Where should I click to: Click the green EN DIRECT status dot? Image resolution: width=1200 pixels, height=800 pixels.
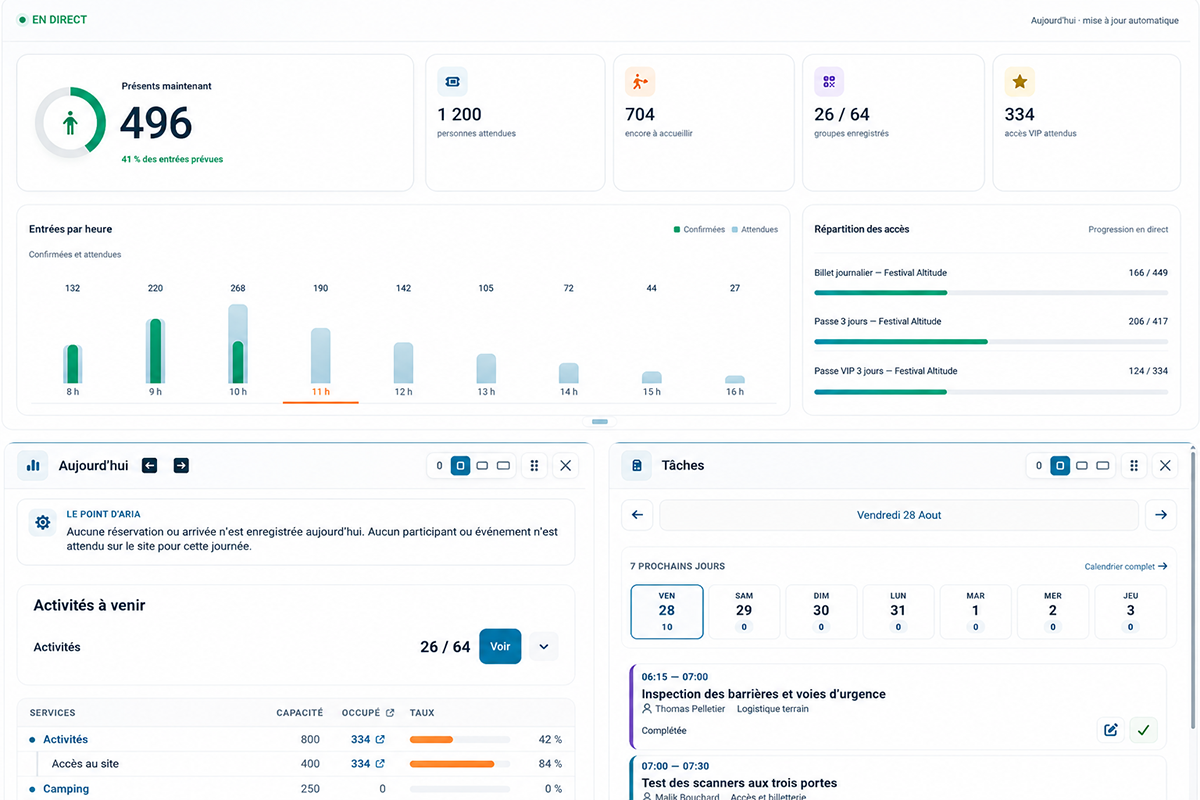point(22,20)
